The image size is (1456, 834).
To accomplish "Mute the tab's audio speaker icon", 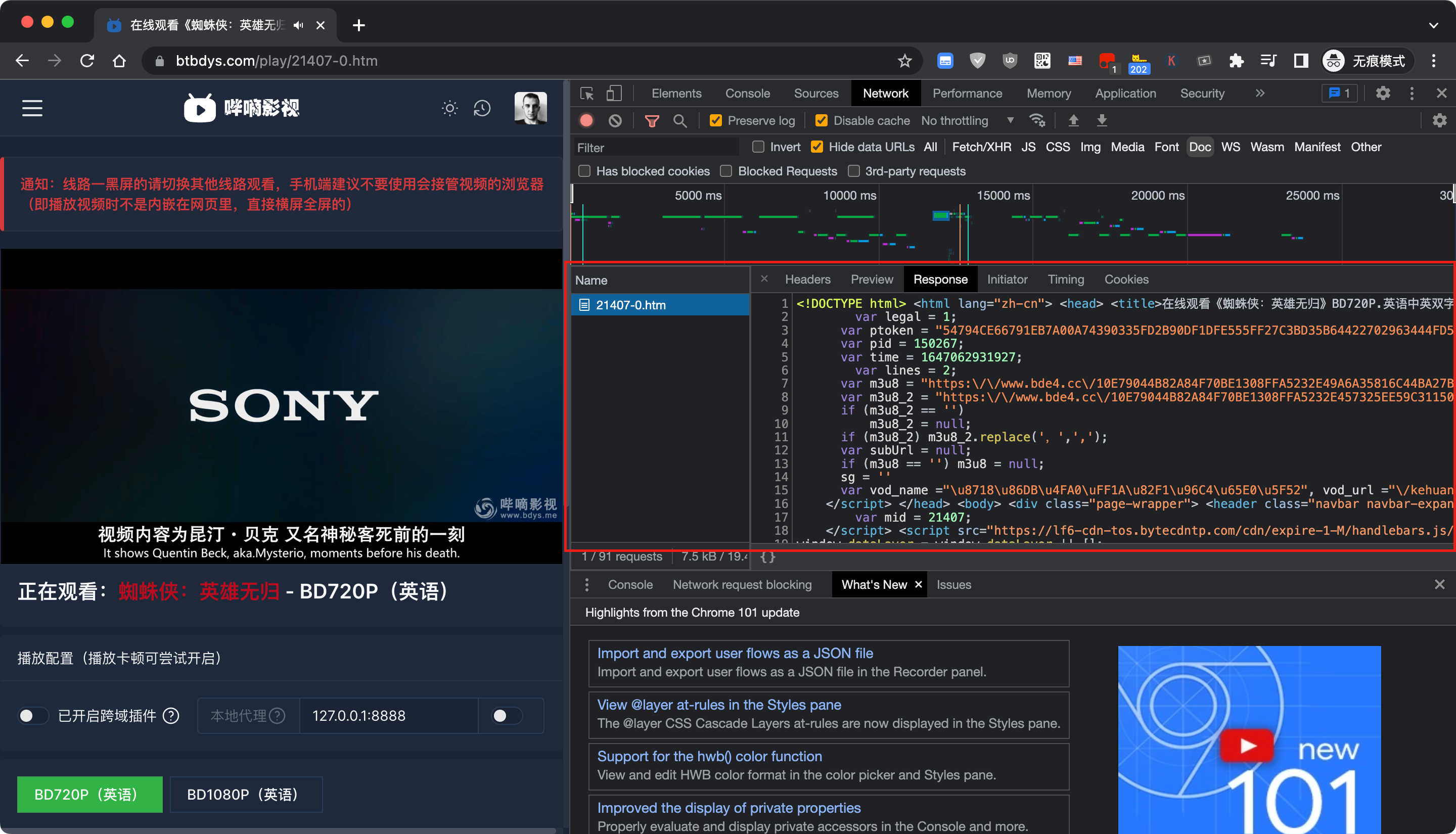I will pyautogui.click(x=298, y=25).
